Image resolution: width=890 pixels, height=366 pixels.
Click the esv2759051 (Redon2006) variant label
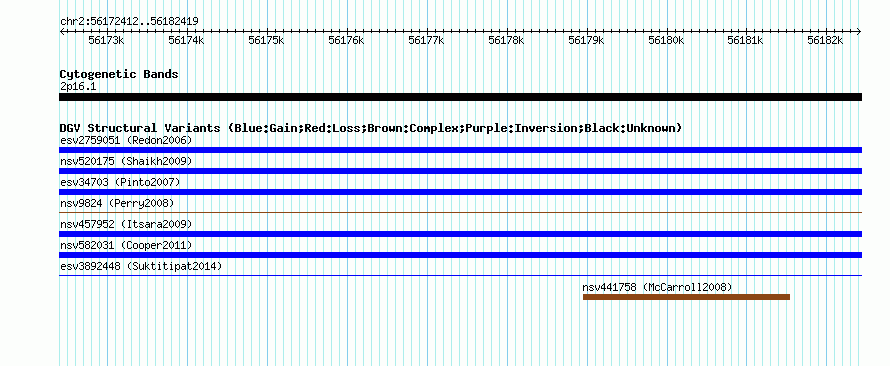pos(126,140)
